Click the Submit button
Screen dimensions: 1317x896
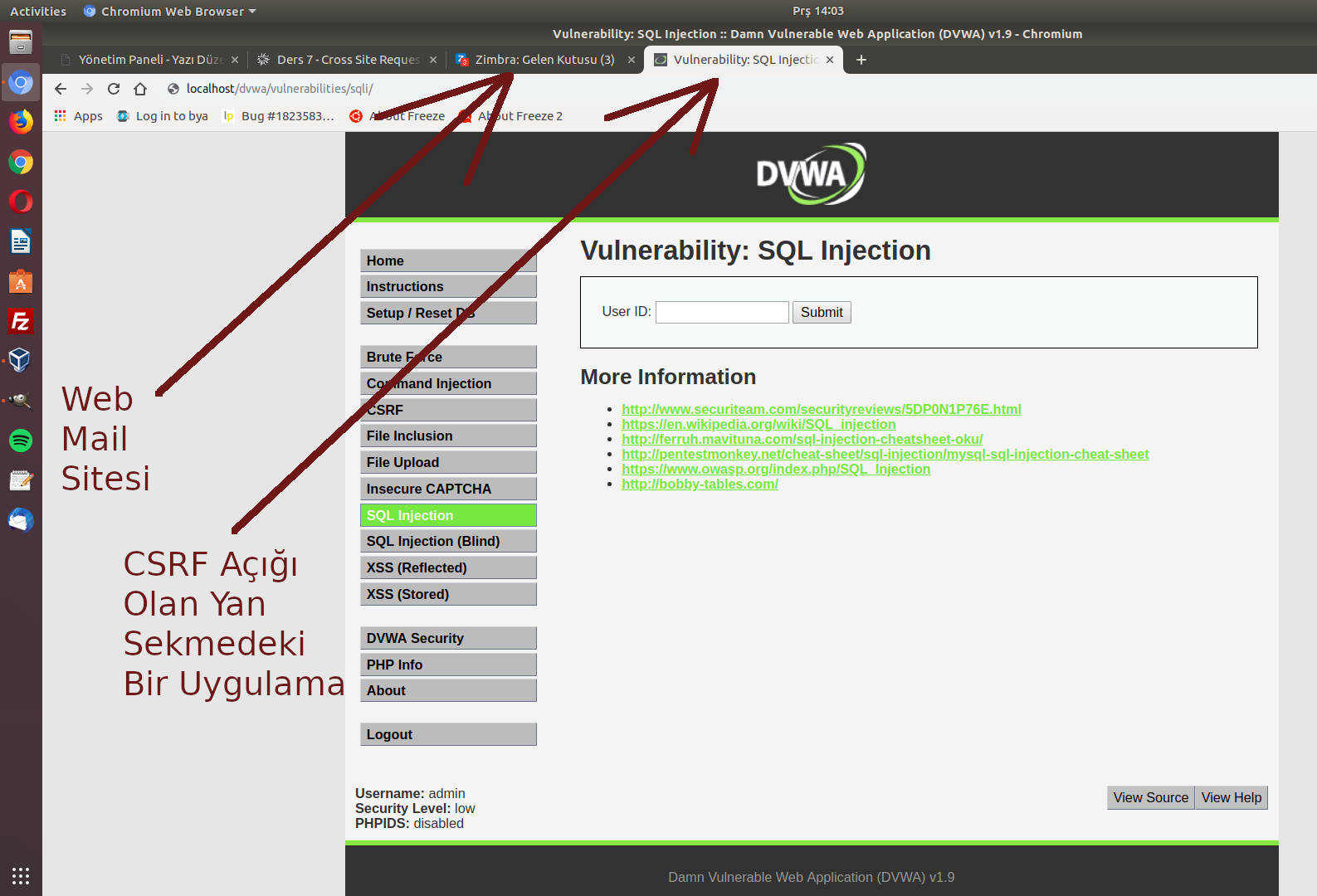pos(822,312)
